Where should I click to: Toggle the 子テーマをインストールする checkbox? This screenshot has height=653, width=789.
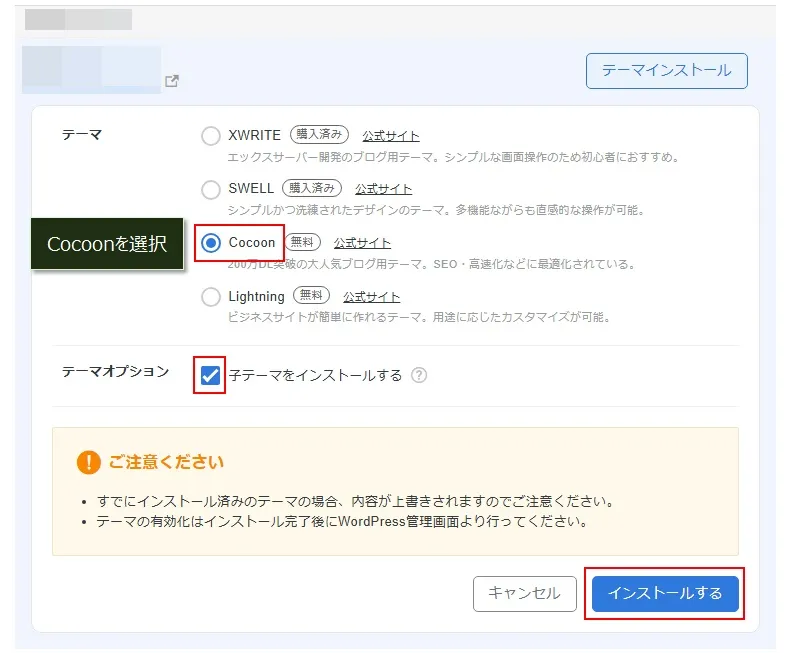(211, 376)
